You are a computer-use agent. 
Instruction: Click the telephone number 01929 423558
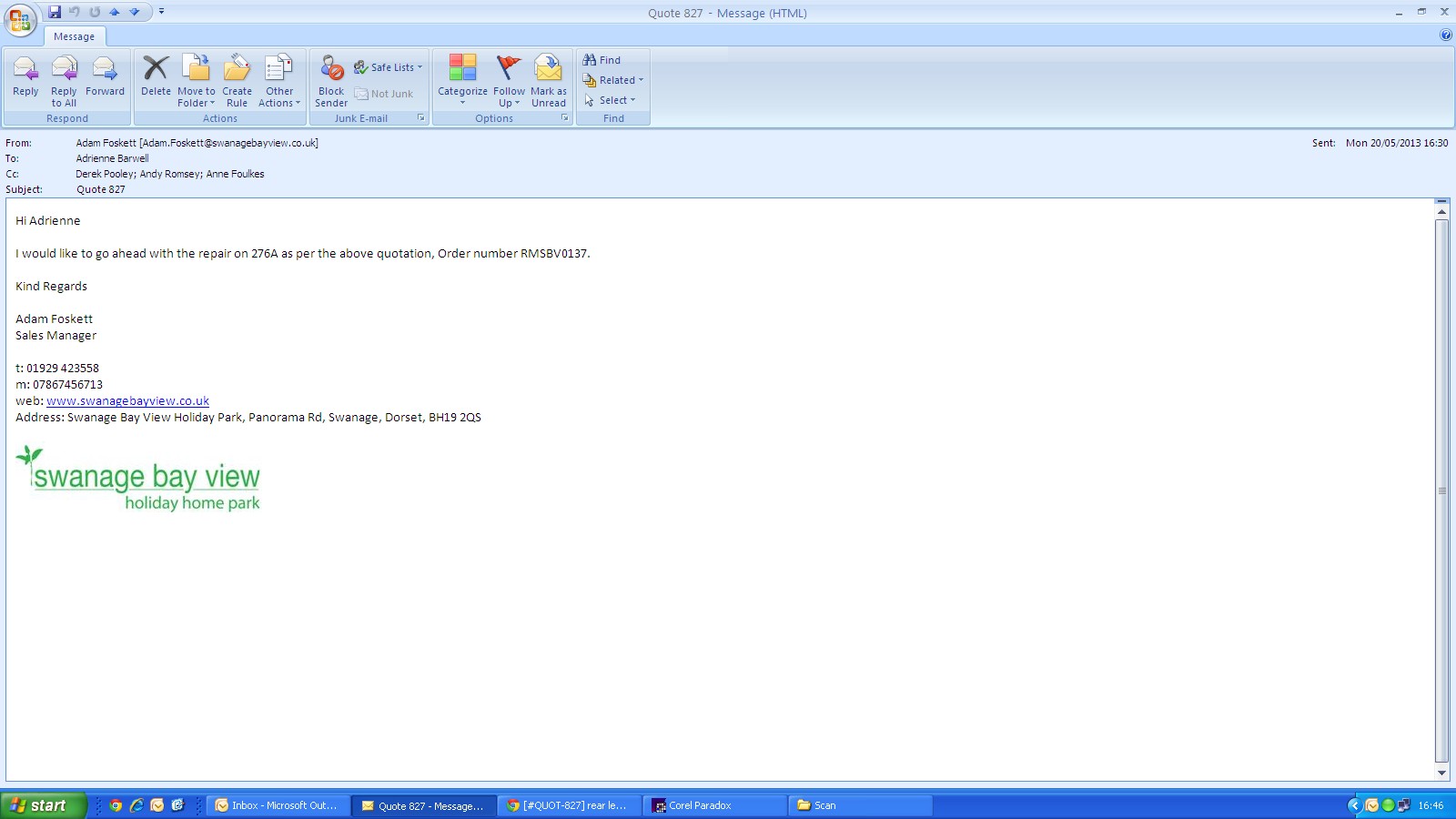(x=63, y=368)
